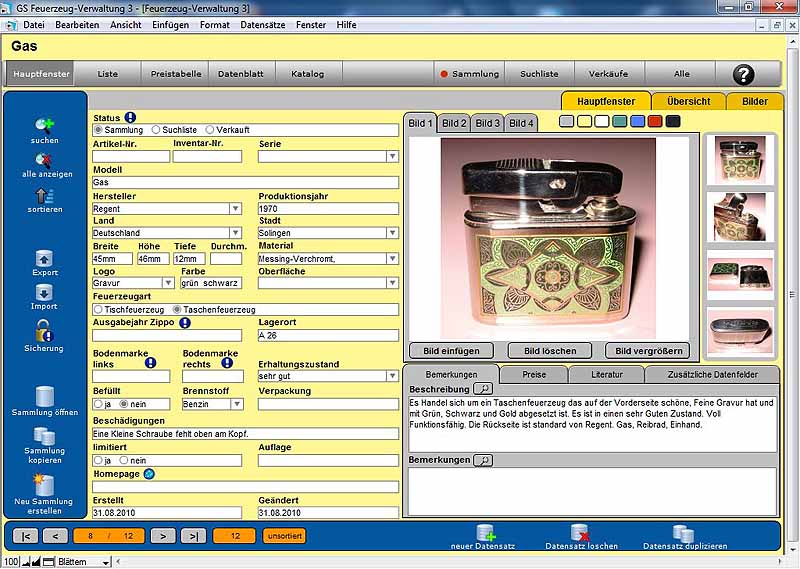This screenshot has height=569, width=800.
Task: Click the alle anzeigen icon
Action: (x=44, y=159)
